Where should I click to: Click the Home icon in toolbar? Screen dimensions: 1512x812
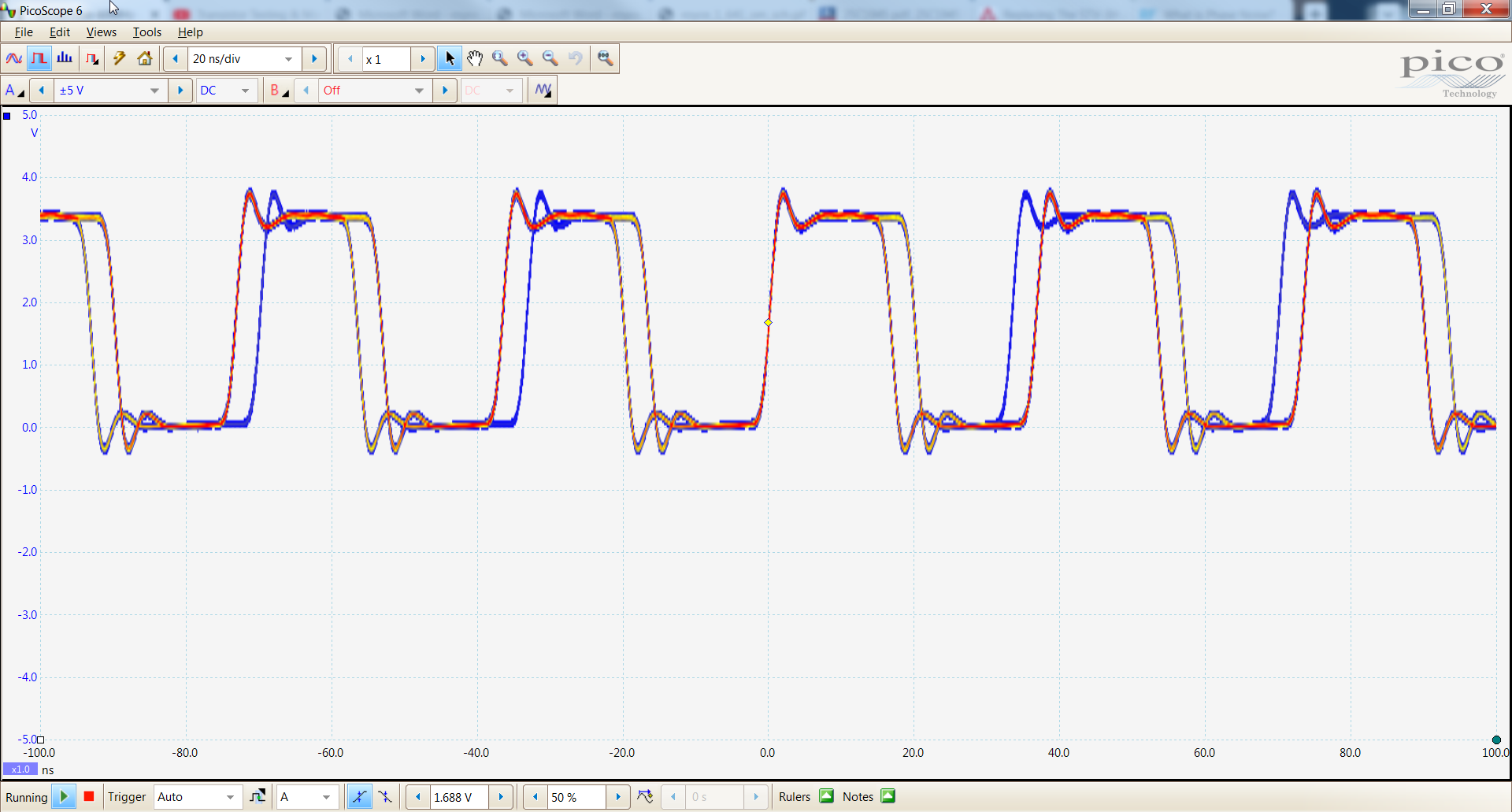(145, 59)
